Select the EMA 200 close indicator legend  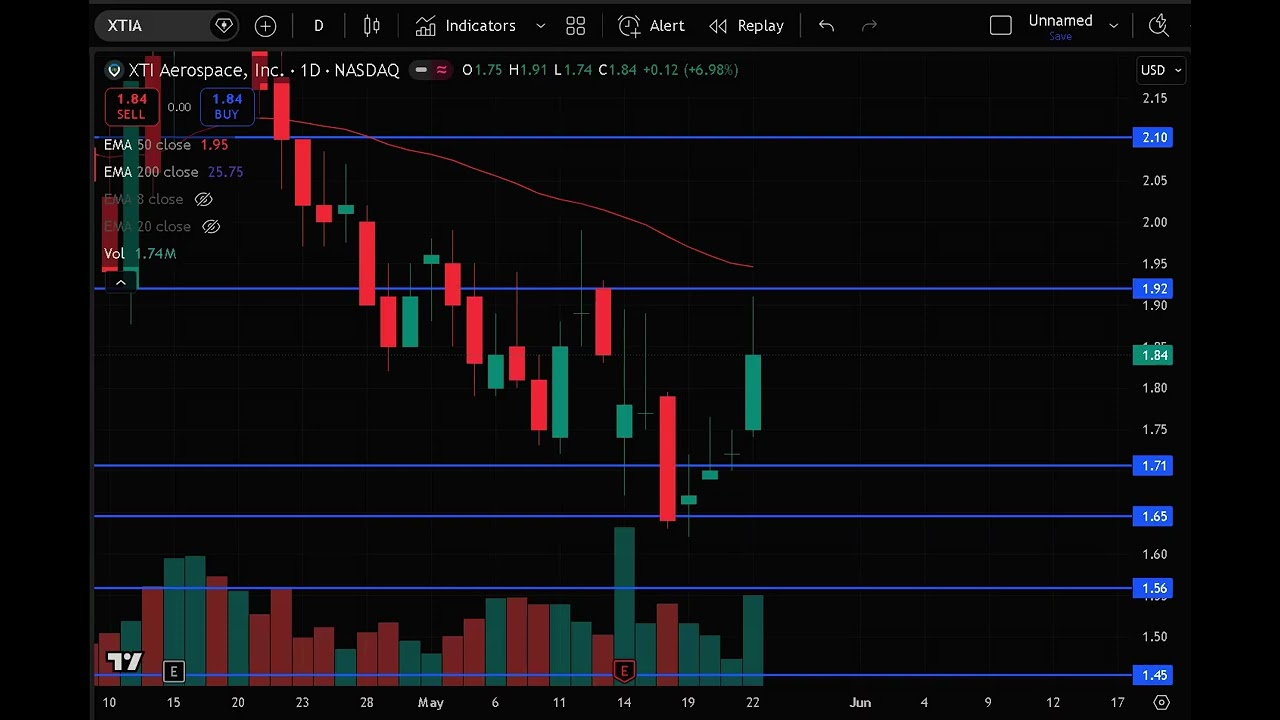173,172
